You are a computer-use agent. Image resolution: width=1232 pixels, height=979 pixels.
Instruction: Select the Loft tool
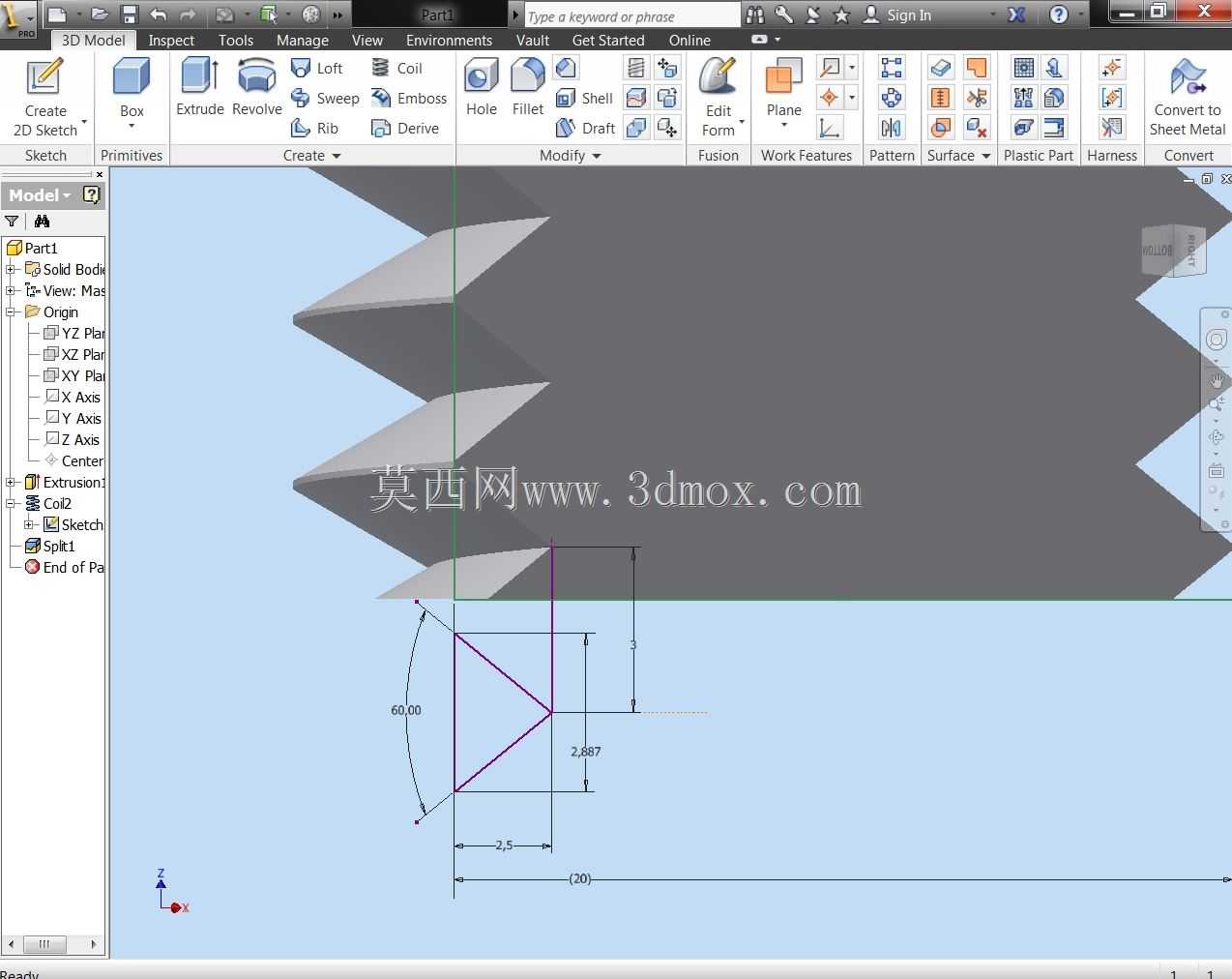coord(316,68)
